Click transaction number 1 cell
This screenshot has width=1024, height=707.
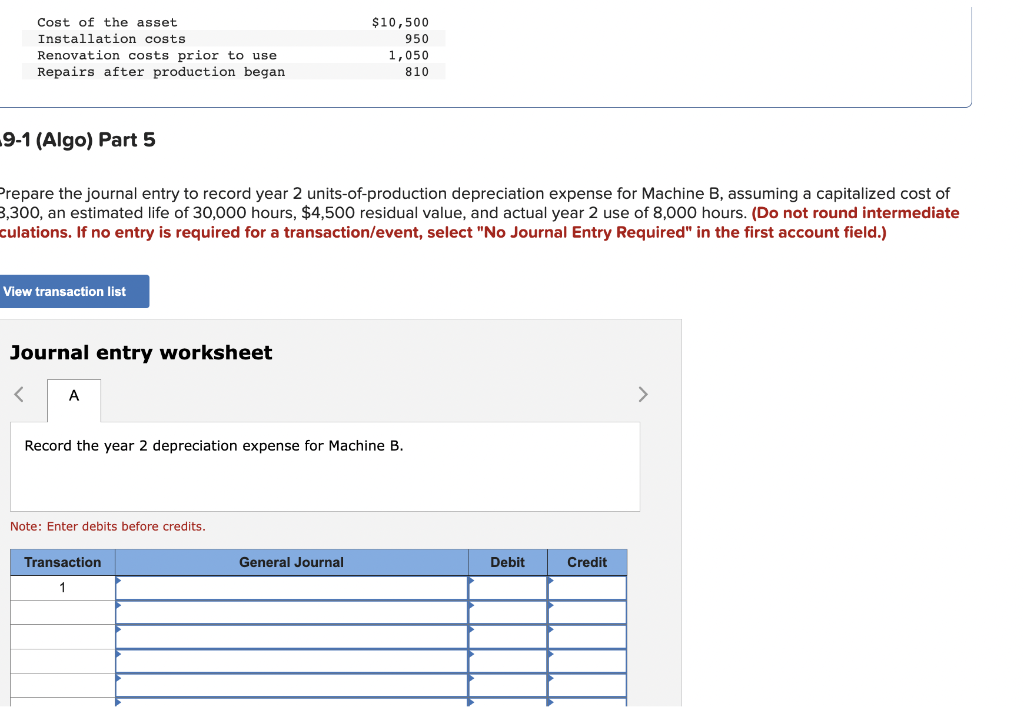(x=63, y=588)
